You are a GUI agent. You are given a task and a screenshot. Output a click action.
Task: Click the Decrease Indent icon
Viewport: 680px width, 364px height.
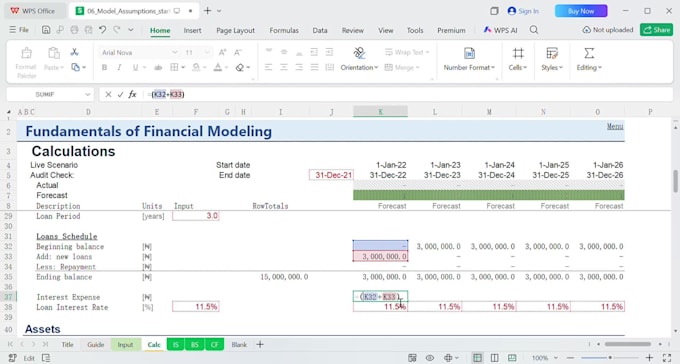coord(314,52)
